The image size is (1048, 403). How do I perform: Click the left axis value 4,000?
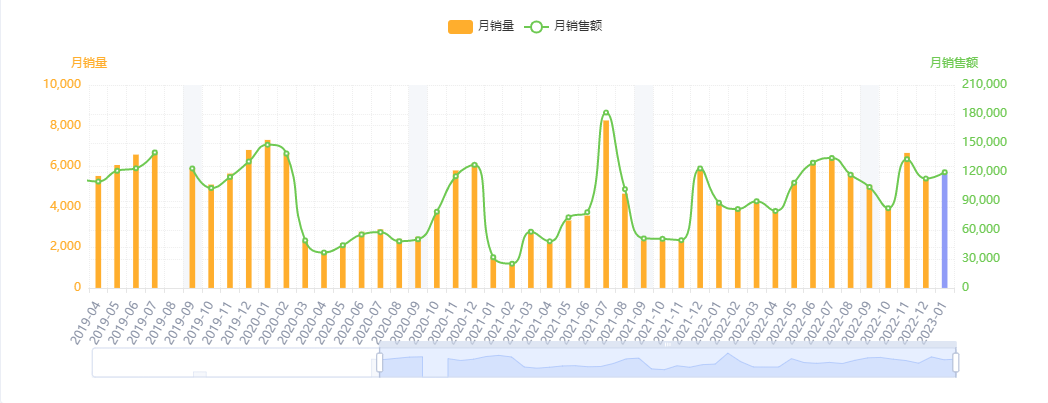tap(66, 207)
